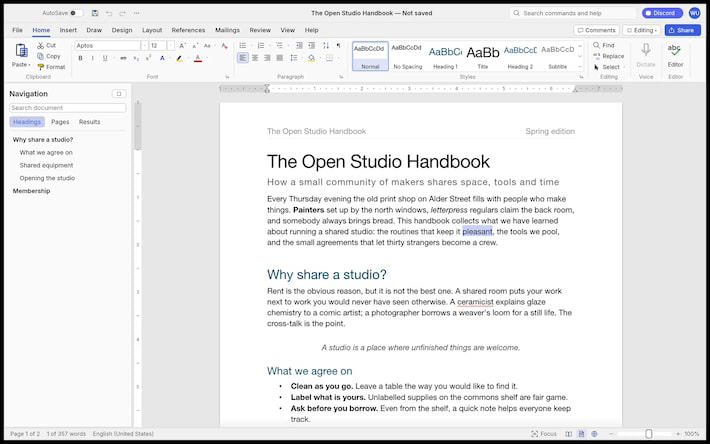Pick the red font color button
The height and width of the screenshot is (444, 710).
coord(197,58)
